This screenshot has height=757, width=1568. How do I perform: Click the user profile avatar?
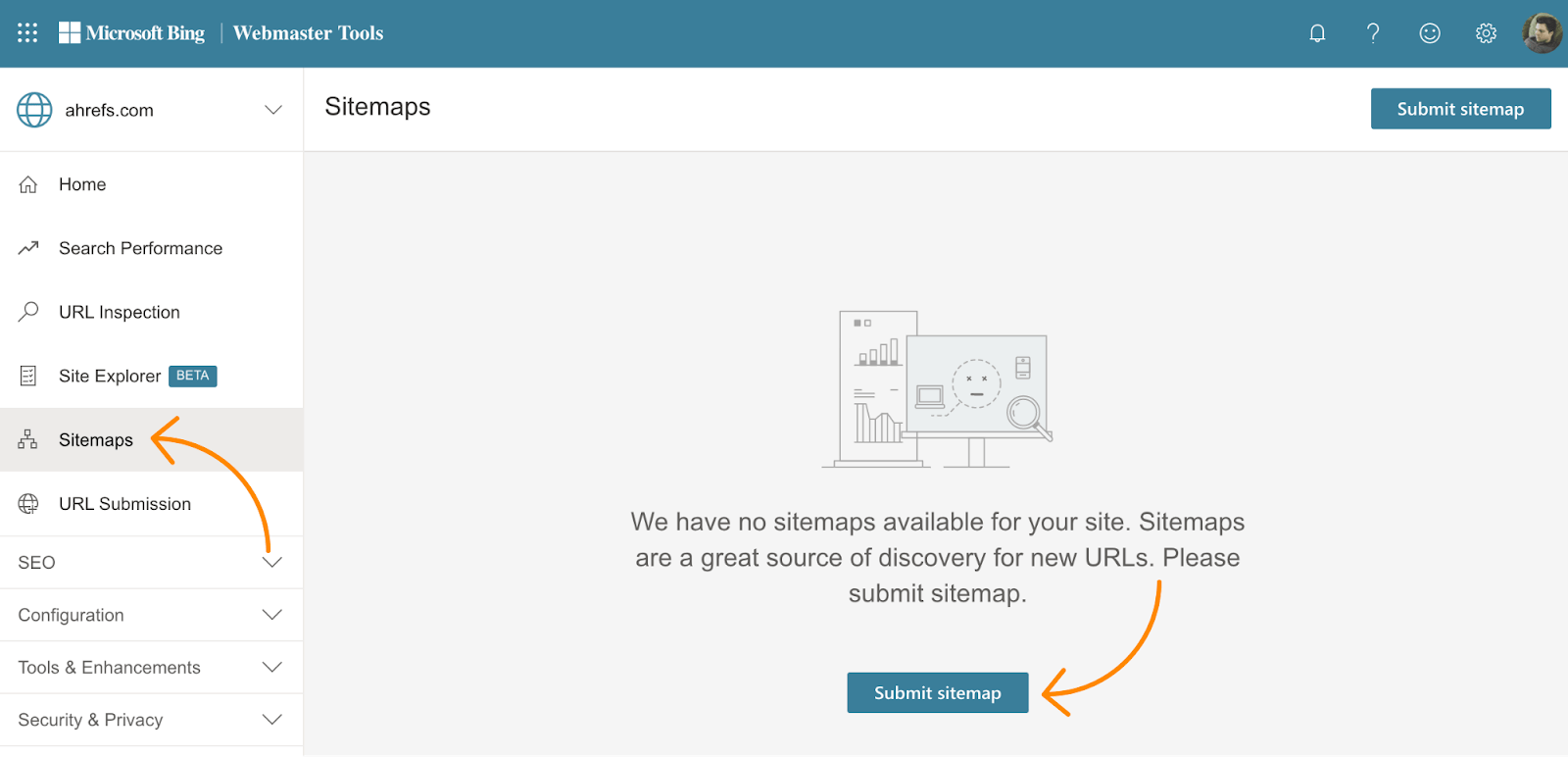click(x=1542, y=33)
